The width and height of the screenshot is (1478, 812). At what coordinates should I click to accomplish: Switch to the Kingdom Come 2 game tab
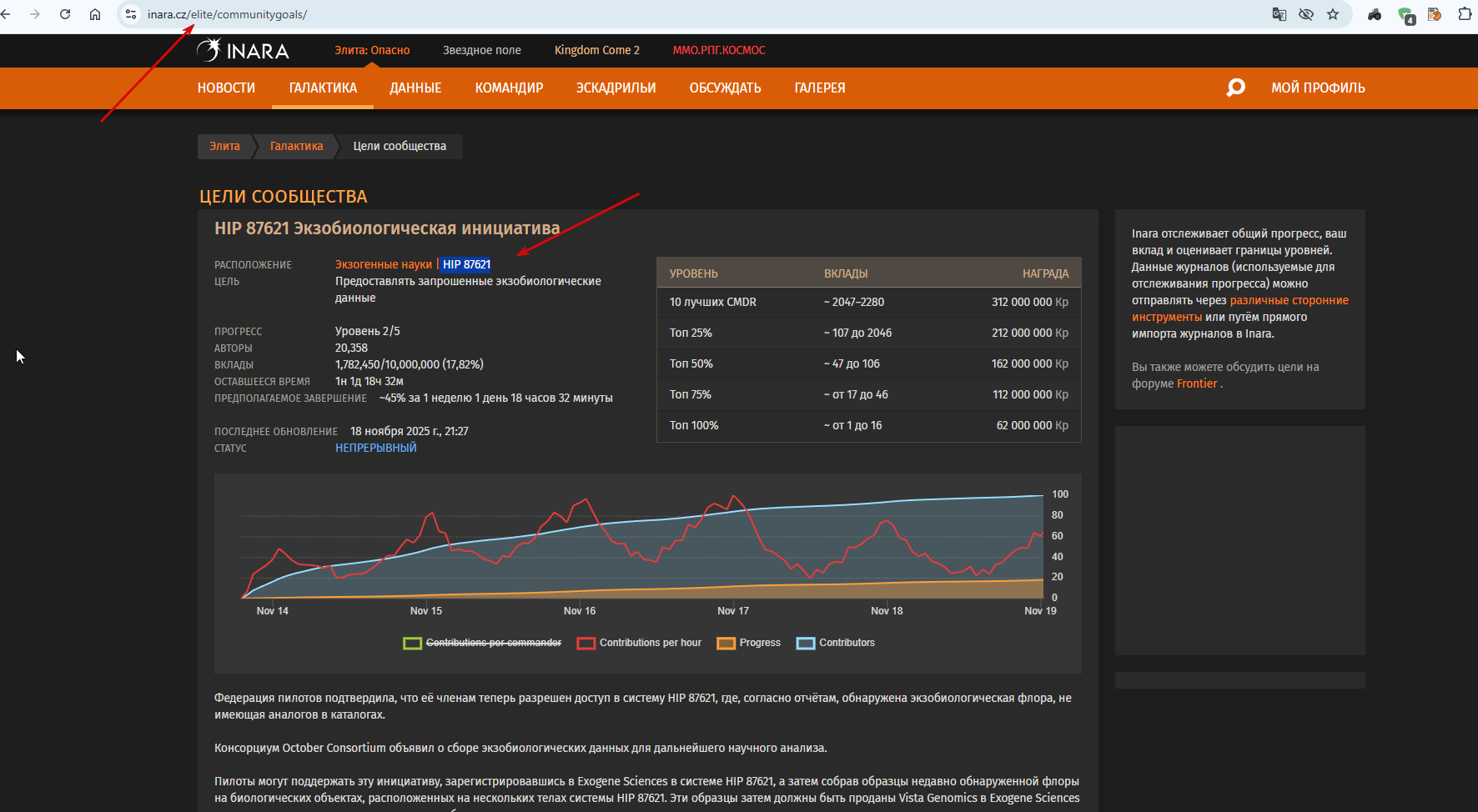coord(597,50)
